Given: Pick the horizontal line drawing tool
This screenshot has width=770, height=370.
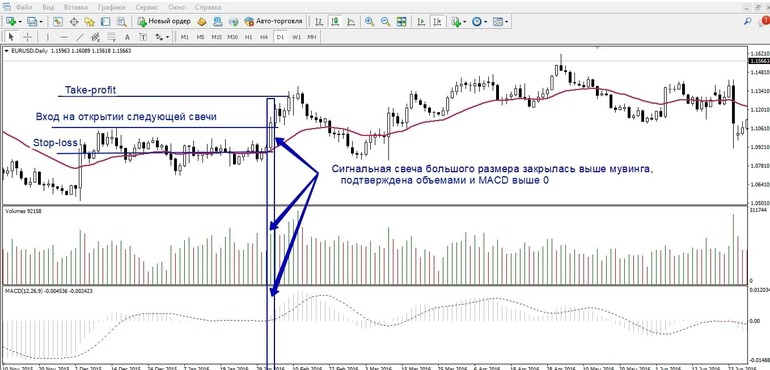Looking at the screenshot, I should tap(64, 37).
